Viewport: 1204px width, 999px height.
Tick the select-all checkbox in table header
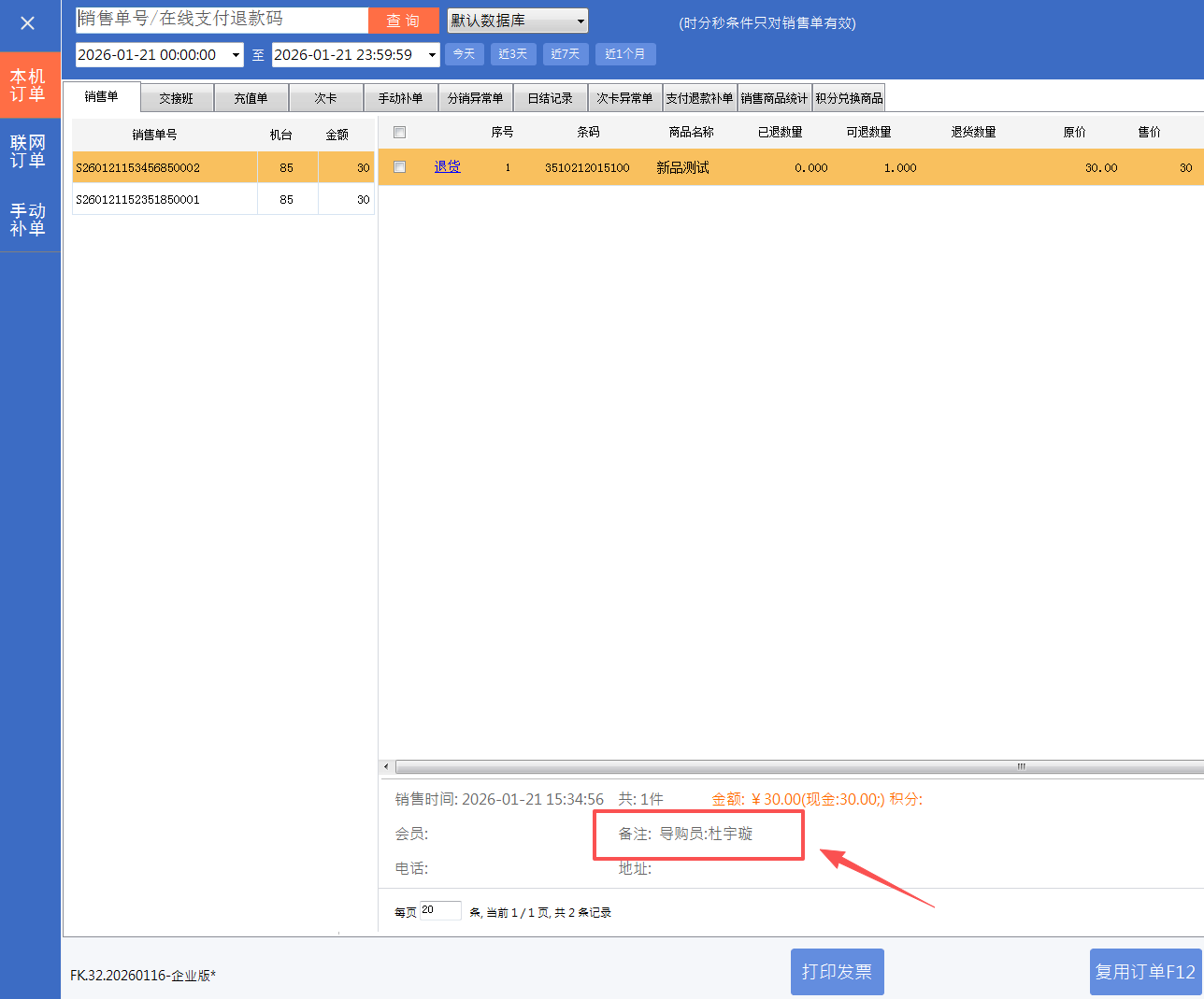[400, 133]
